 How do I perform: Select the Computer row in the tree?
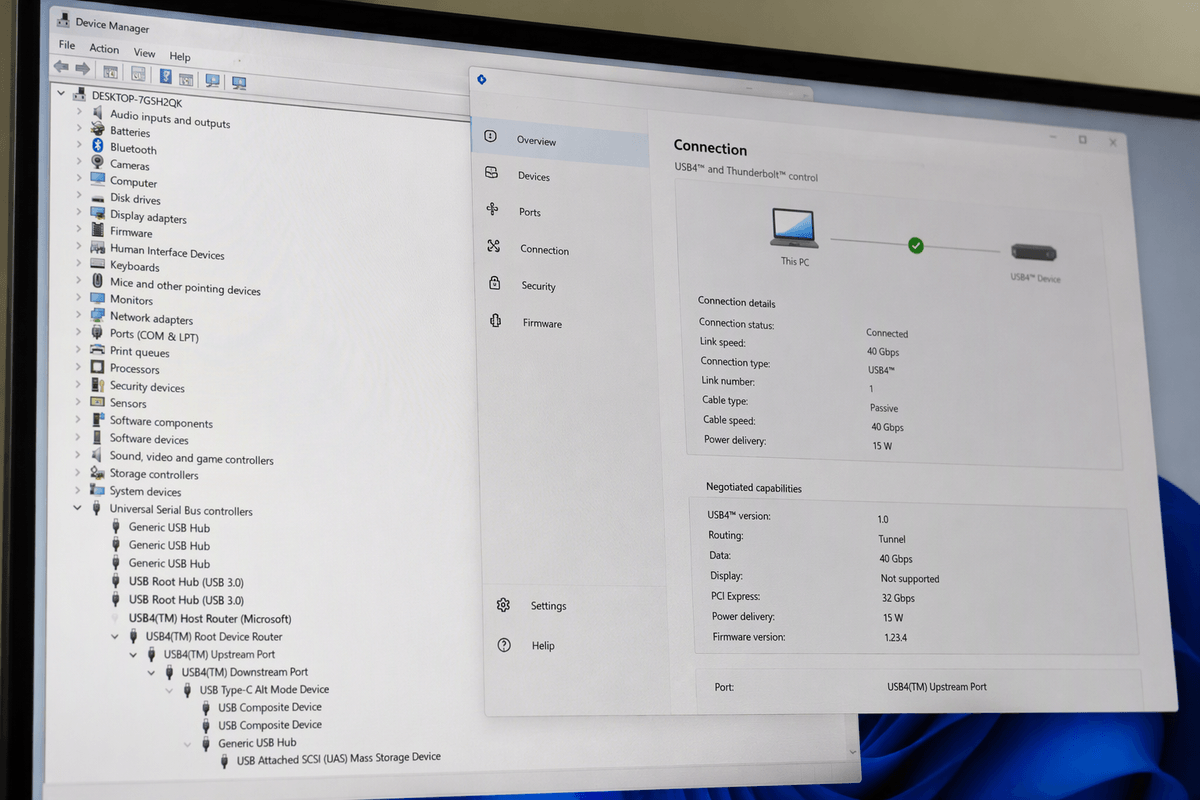click(134, 182)
